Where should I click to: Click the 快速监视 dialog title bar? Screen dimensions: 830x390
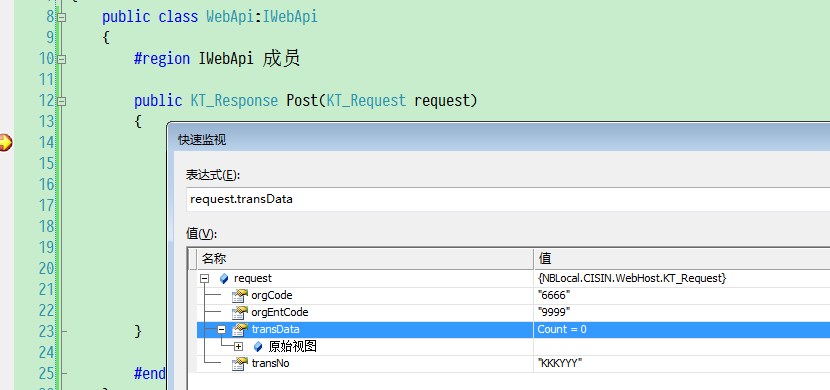tap(499, 139)
